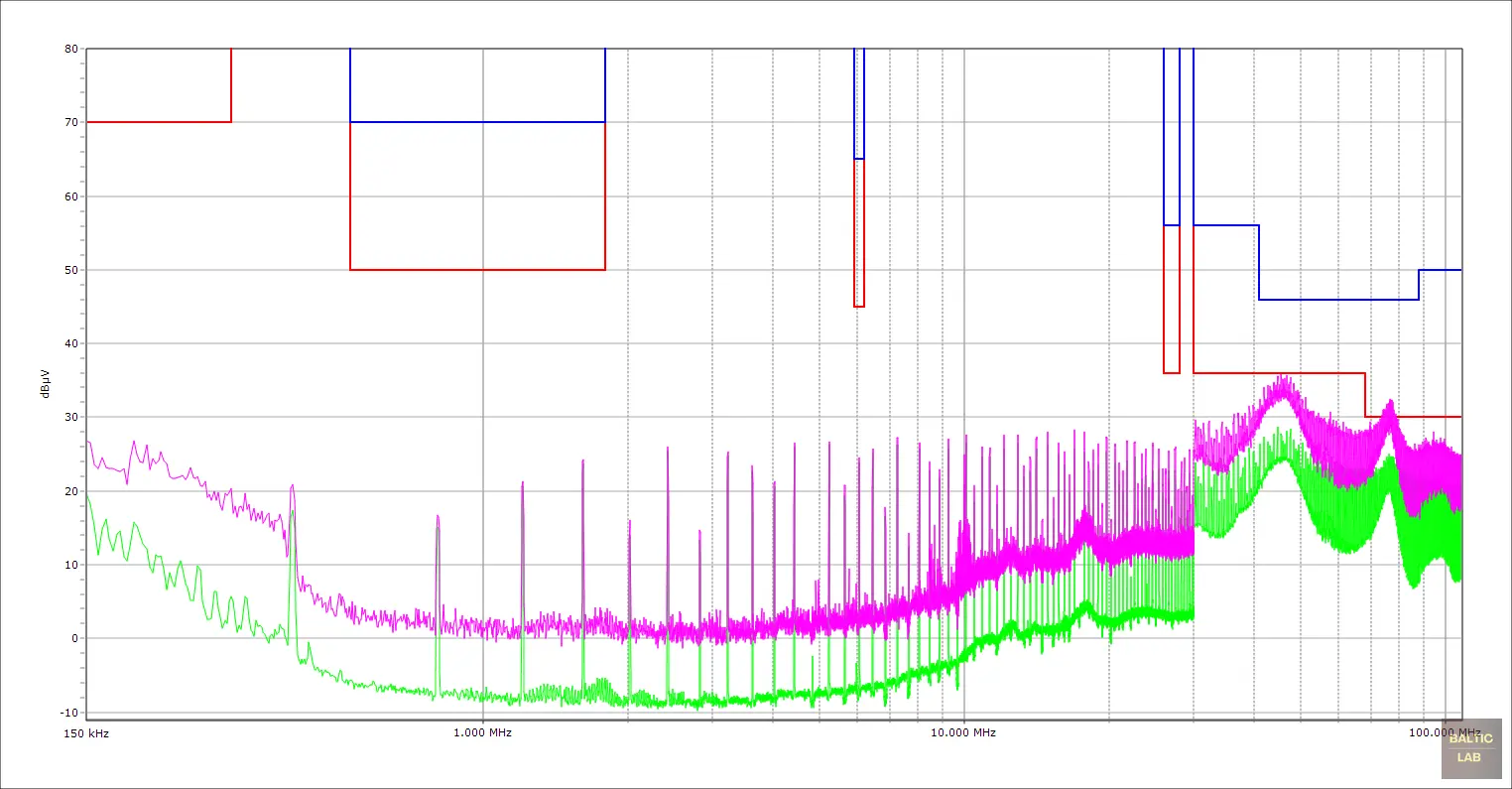Click the dBµV y-axis unit label
1512x789 pixels.
[45, 383]
